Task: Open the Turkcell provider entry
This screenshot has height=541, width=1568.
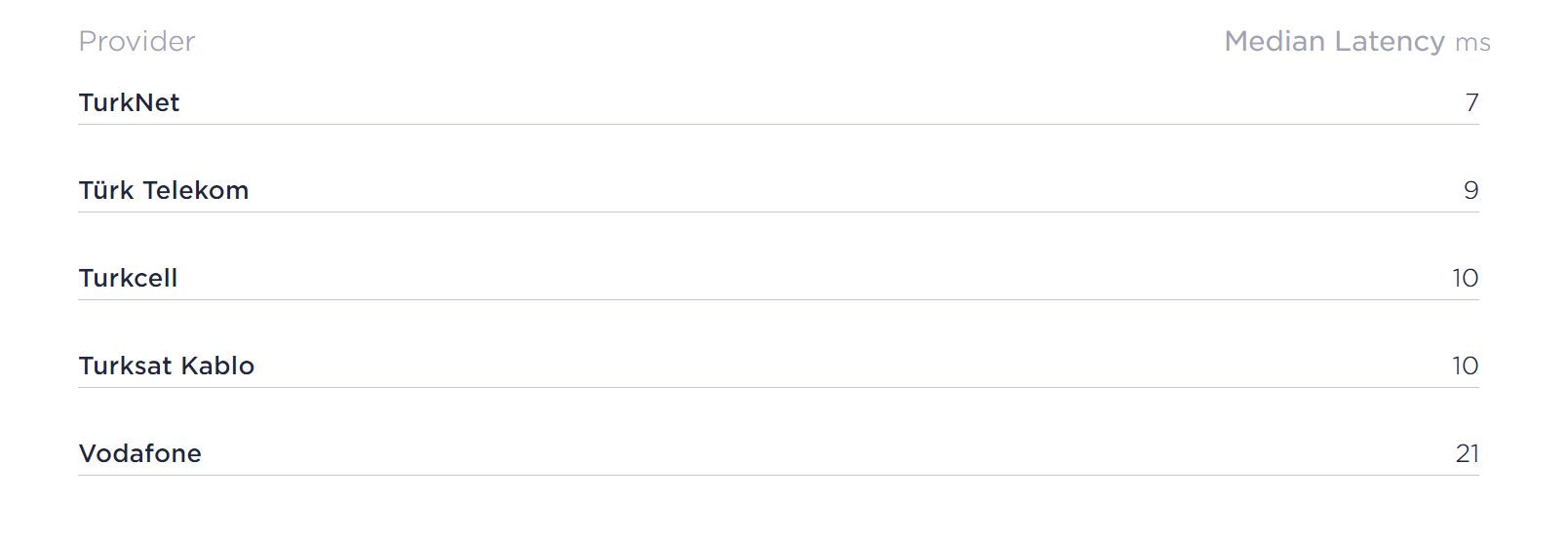Action: (128, 278)
